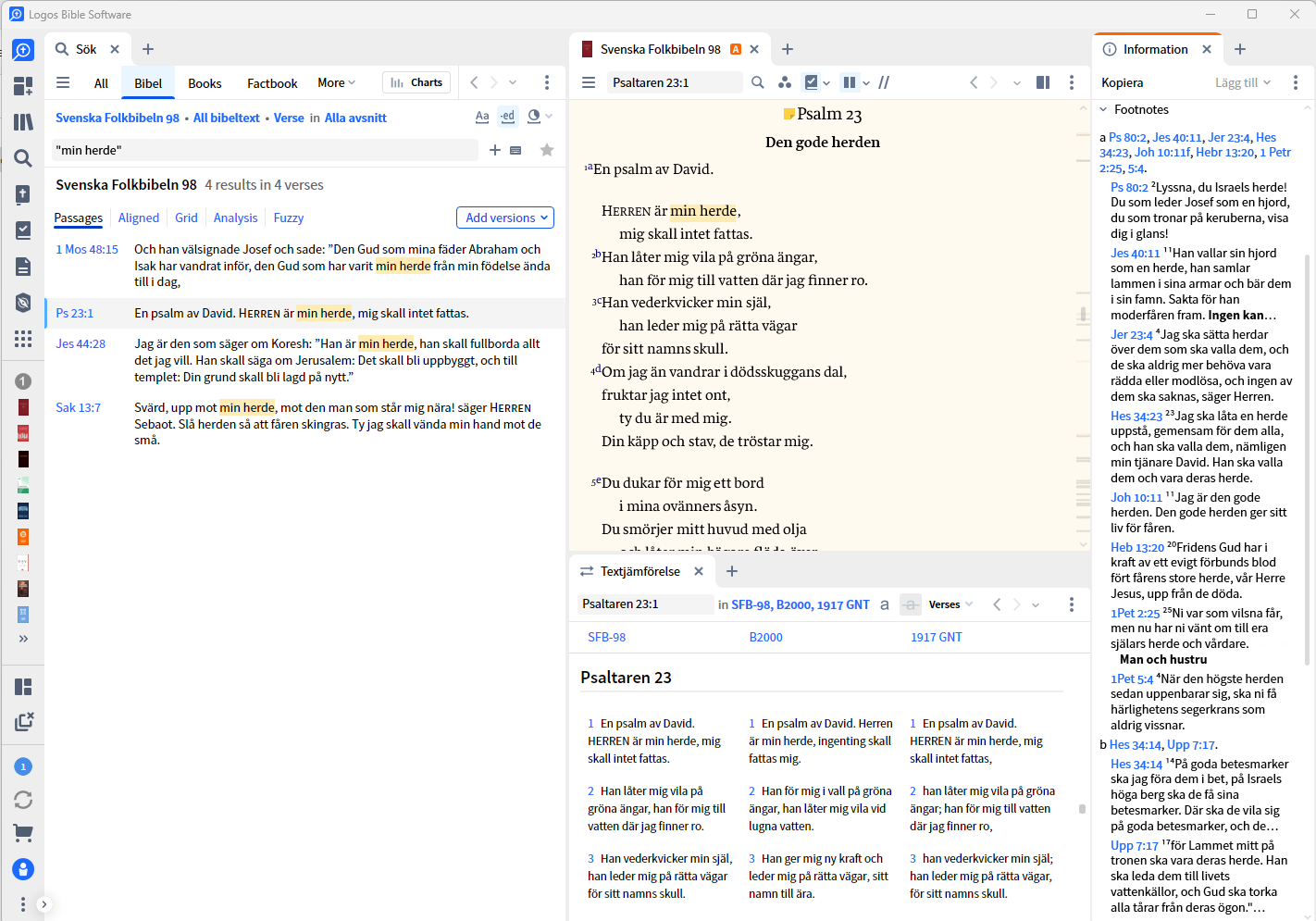Click the yellow note marker beside Psalm 23

pyautogui.click(x=788, y=115)
